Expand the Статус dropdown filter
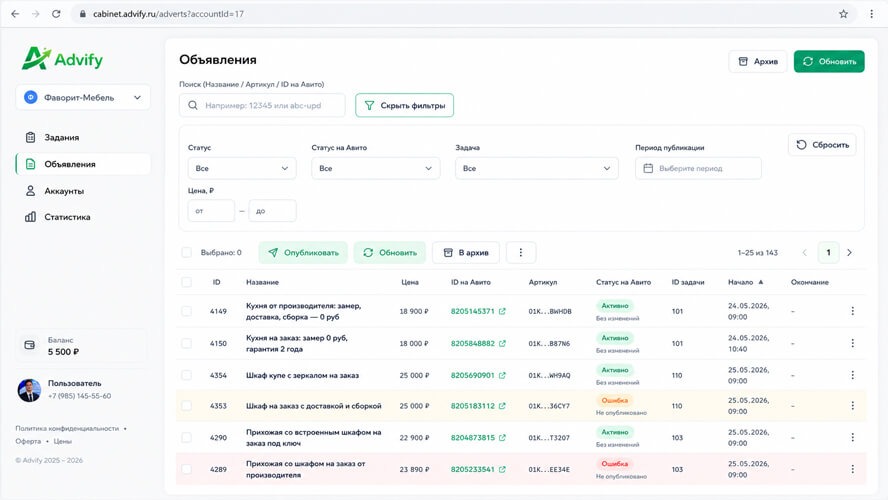 click(242, 168)
